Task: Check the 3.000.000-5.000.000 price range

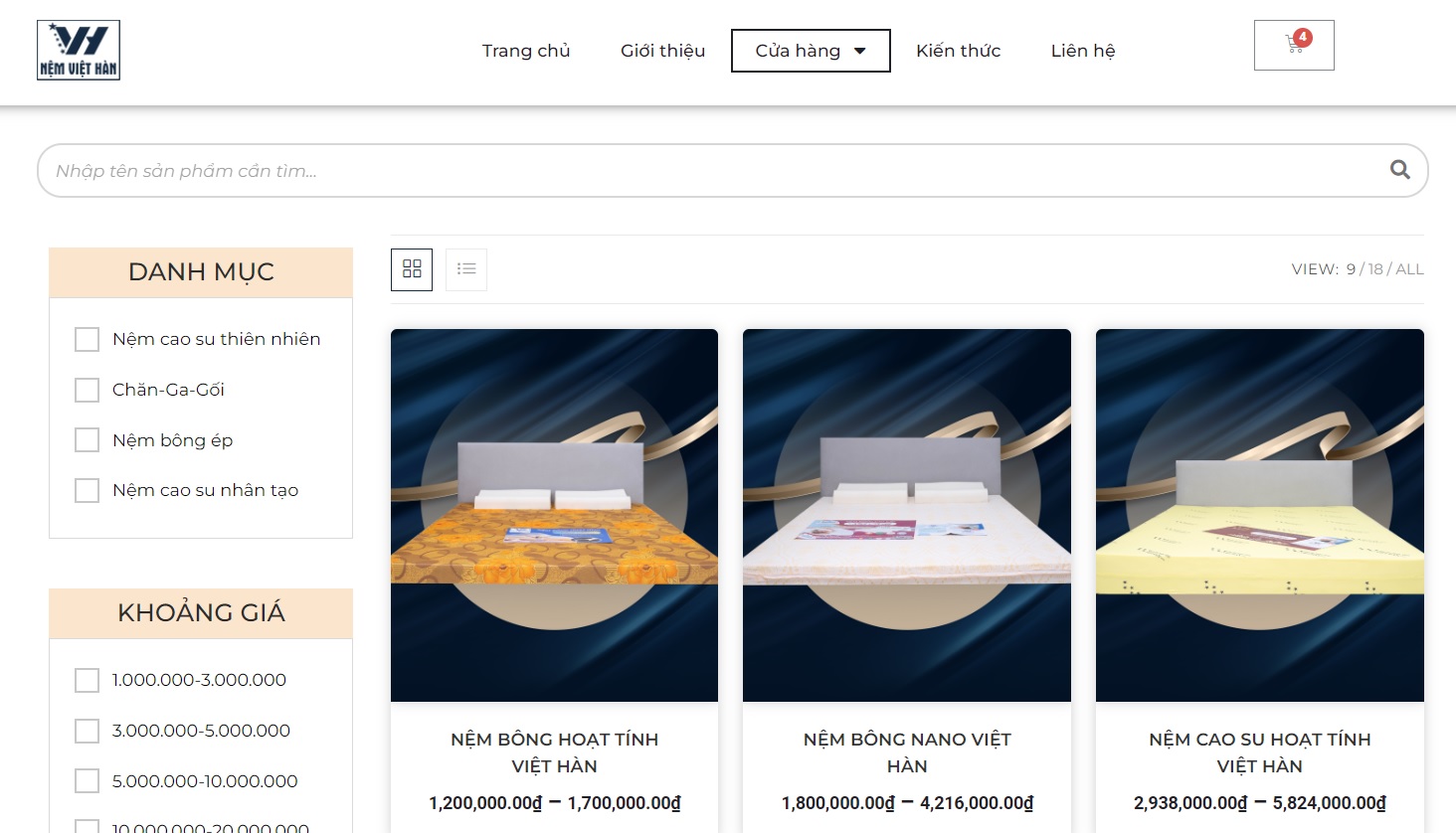Action: (88, 731)
